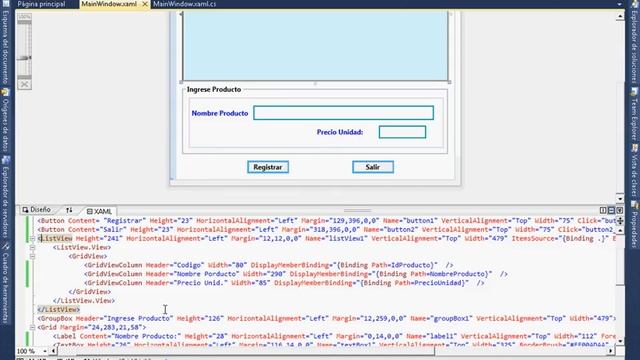The image size is (640, 360).
Task: Click the Codigo header value in XAML
Action: 189,265
